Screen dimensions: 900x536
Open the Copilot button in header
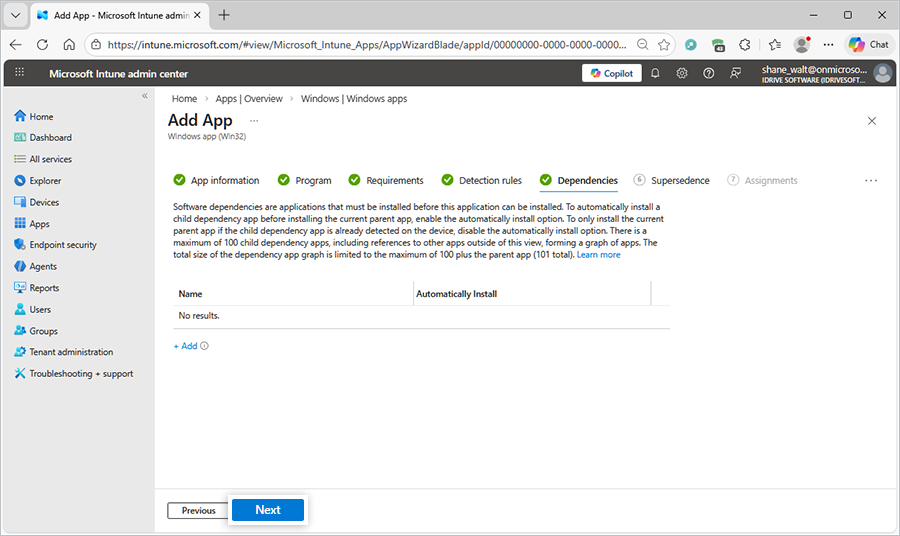611,73
